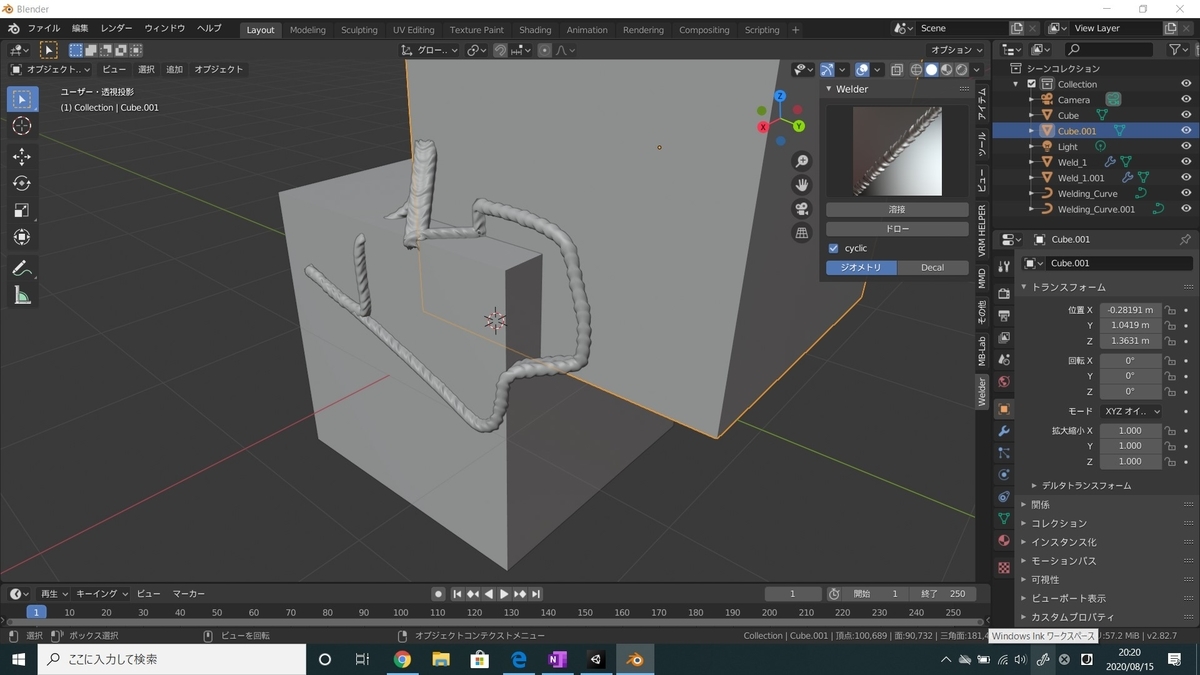Open the キーイング popover

(x=103, y=594)
